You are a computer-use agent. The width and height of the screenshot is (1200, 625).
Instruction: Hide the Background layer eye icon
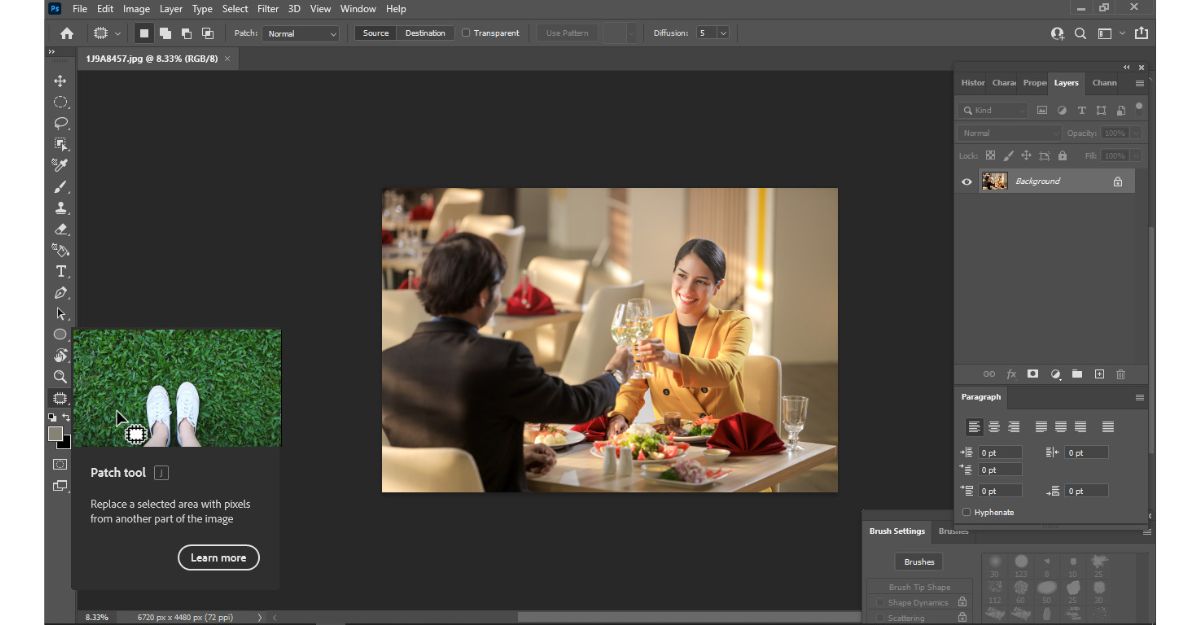pos(966,182)
